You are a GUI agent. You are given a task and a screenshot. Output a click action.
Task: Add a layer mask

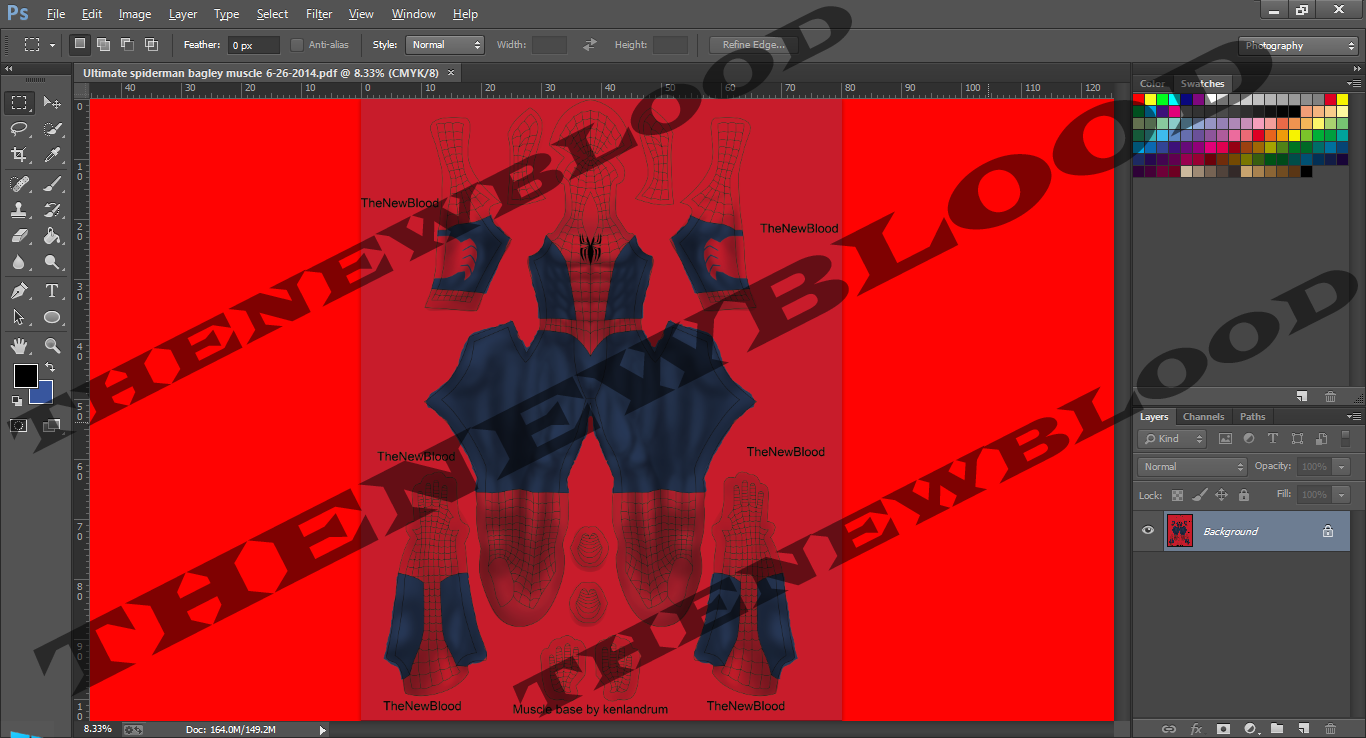(1222, 729)
